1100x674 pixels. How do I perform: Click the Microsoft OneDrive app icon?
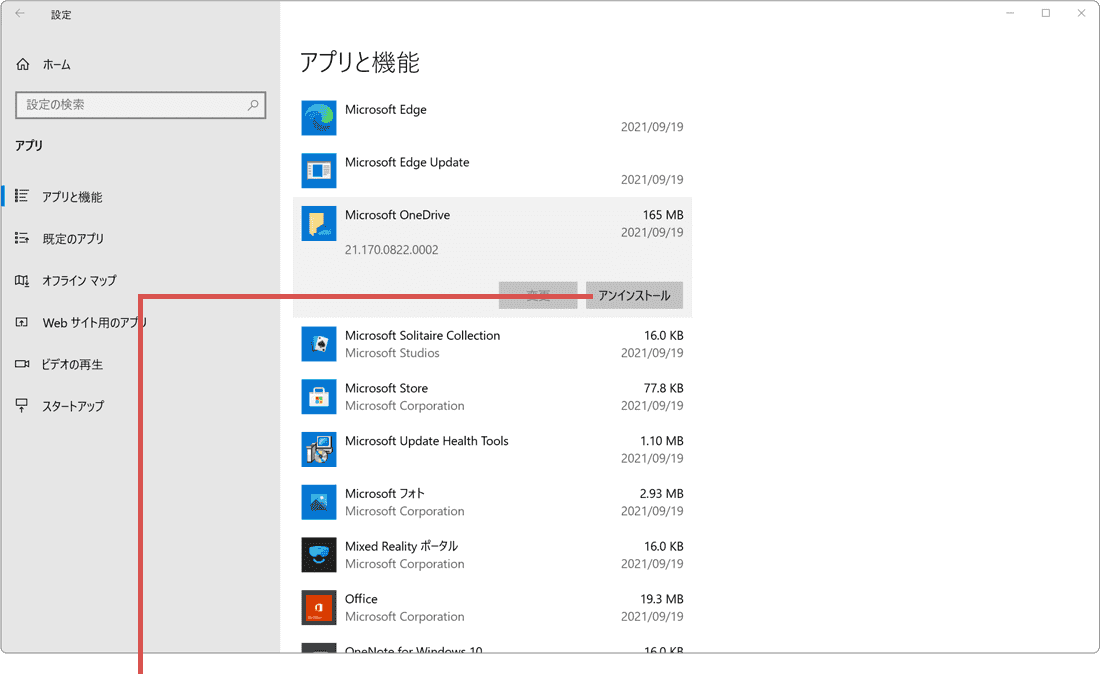[x=318, y=223]
